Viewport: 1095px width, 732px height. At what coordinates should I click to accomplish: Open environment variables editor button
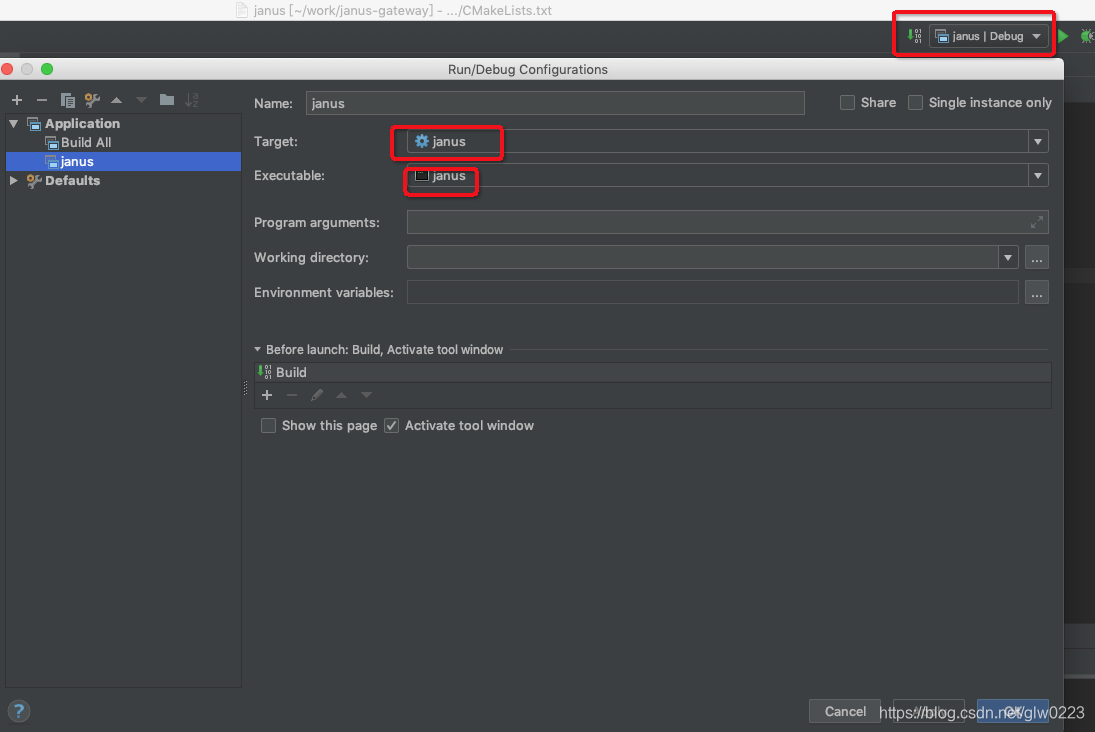1037,293
